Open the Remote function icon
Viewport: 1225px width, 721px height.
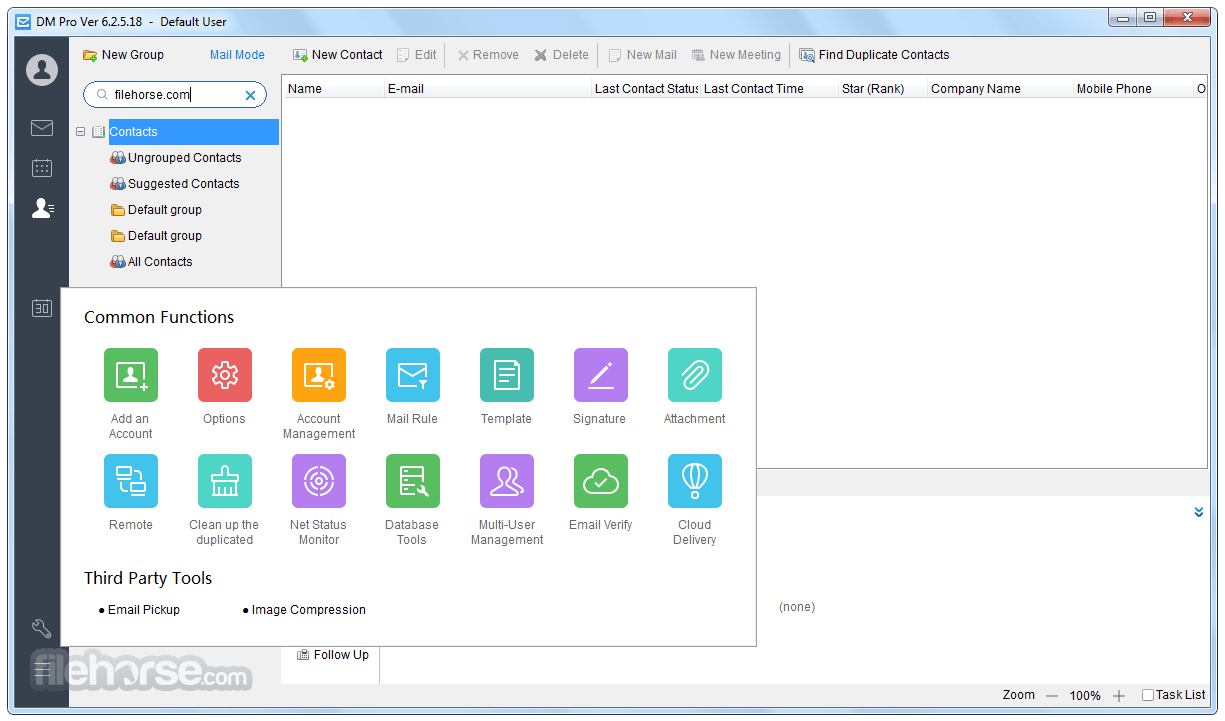(x=131, y=481)
